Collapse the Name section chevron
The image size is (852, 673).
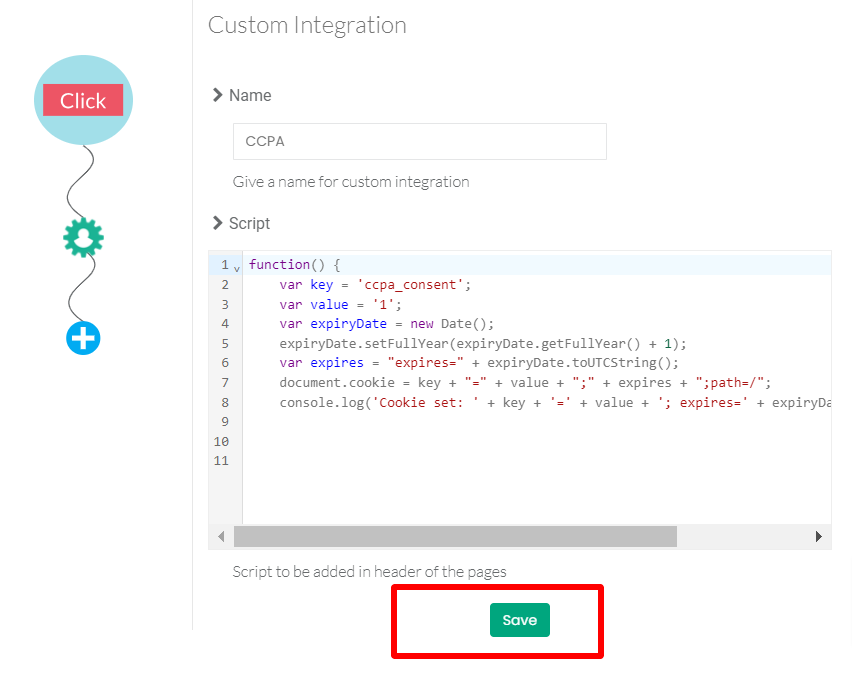217,95
